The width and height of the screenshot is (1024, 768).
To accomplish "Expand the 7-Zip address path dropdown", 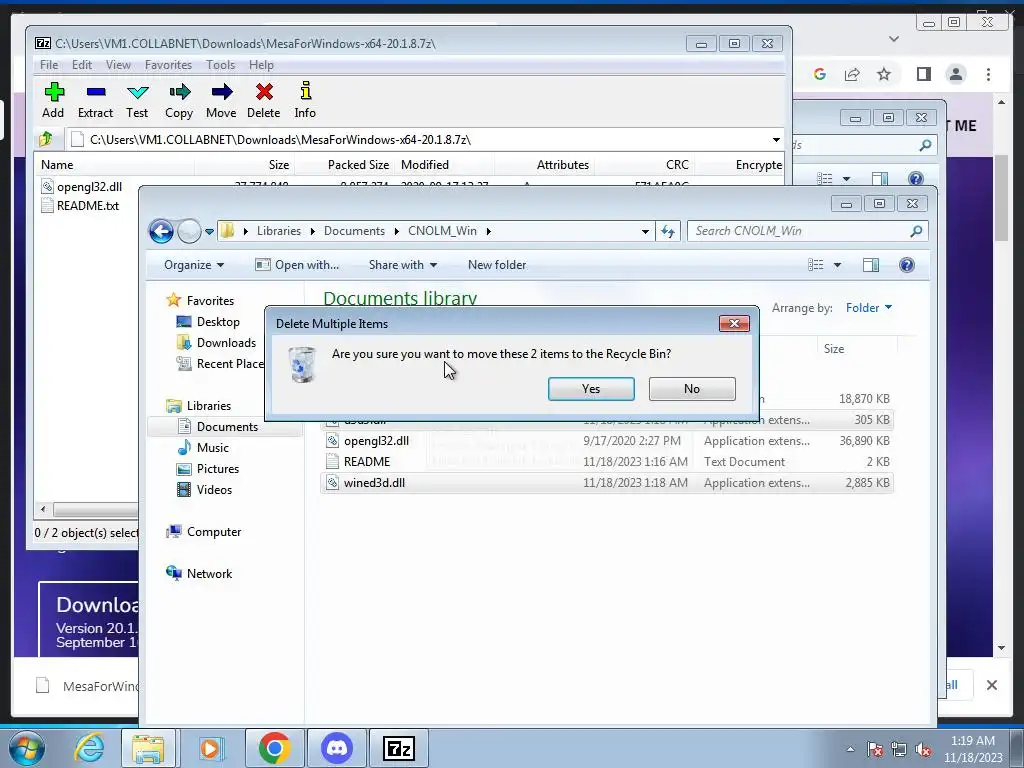I will pos(776,140).
